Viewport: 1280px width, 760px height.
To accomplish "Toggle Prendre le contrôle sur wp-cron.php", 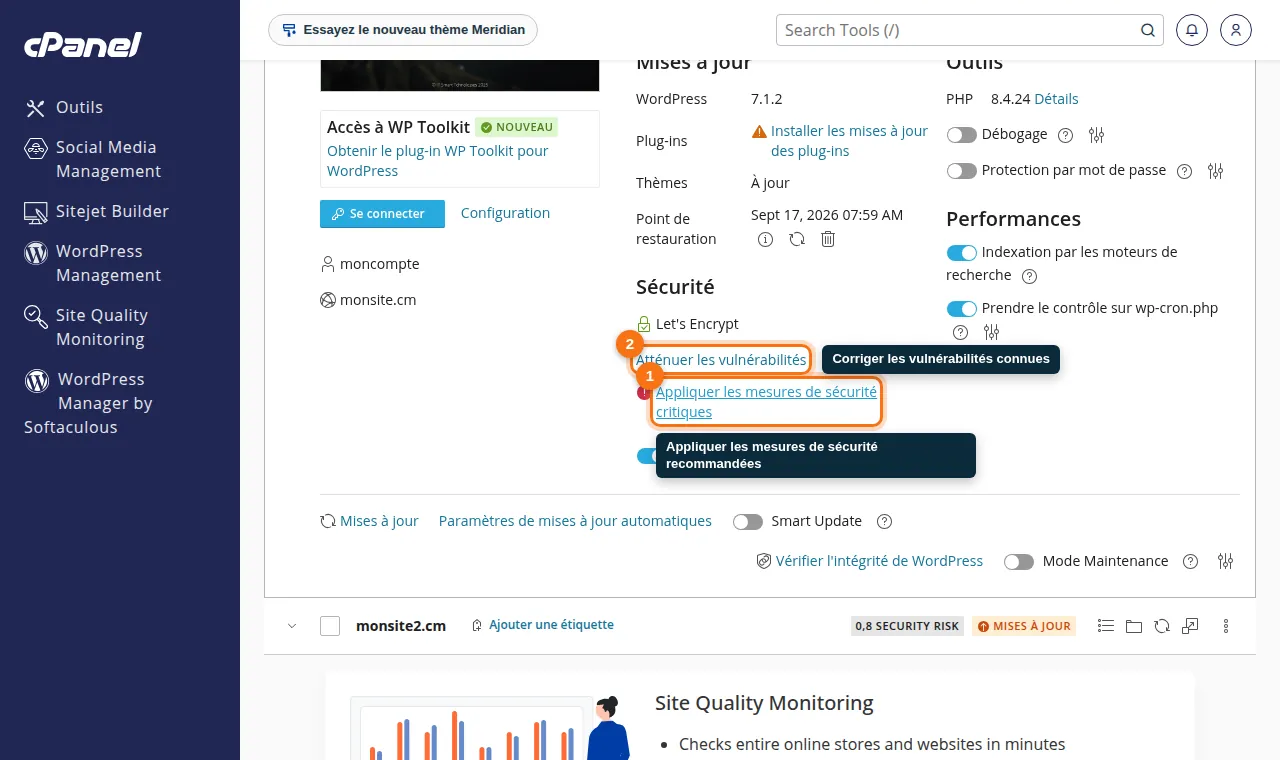I will tap(961, 309).
